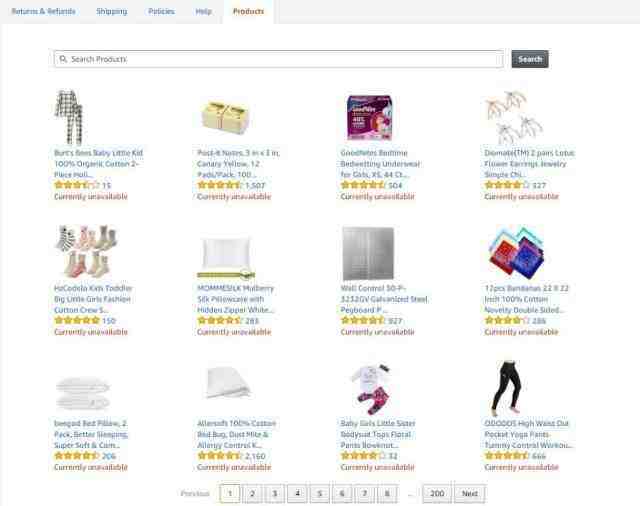The height and width of the screenshot is (506, 640).
Task: Go to page 2 of results
Action: [x=252, y=493]
